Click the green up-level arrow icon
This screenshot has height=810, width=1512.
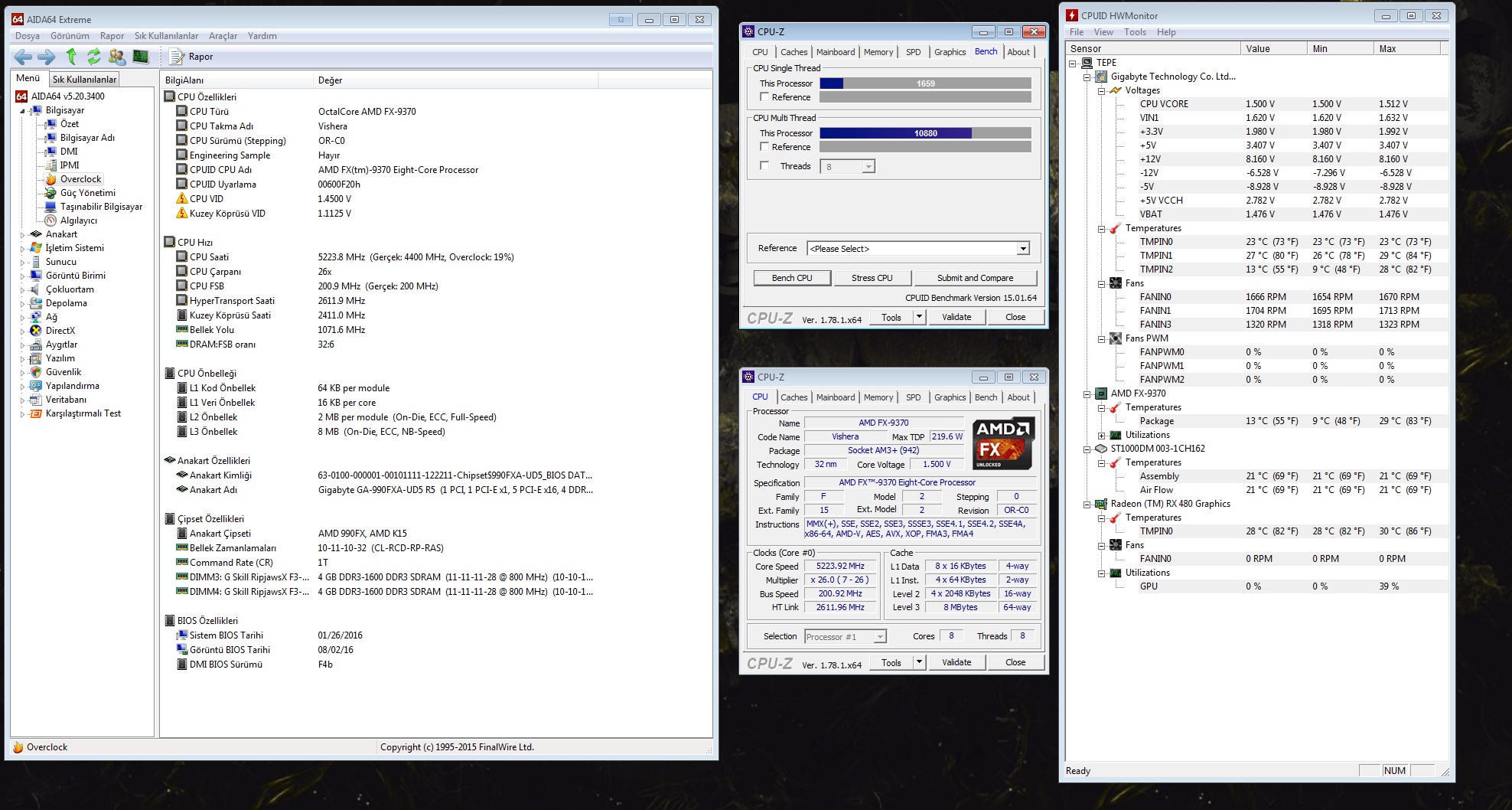coord(71,57)
